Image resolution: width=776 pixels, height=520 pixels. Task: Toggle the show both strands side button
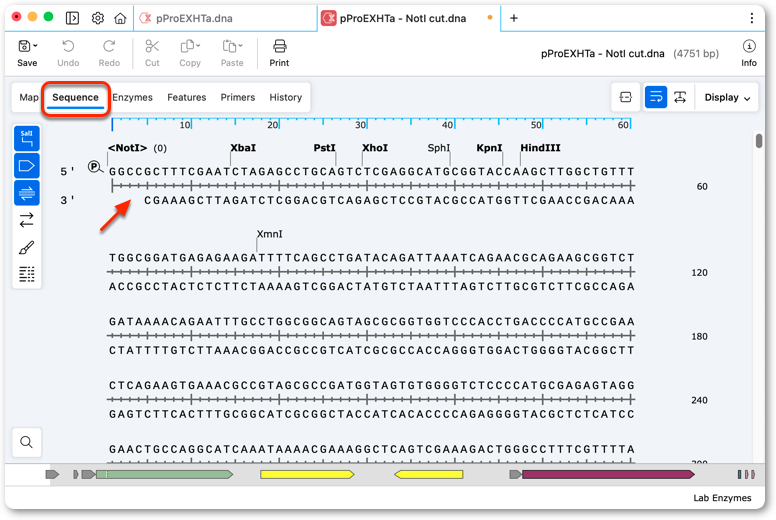[x=27, y=193]
